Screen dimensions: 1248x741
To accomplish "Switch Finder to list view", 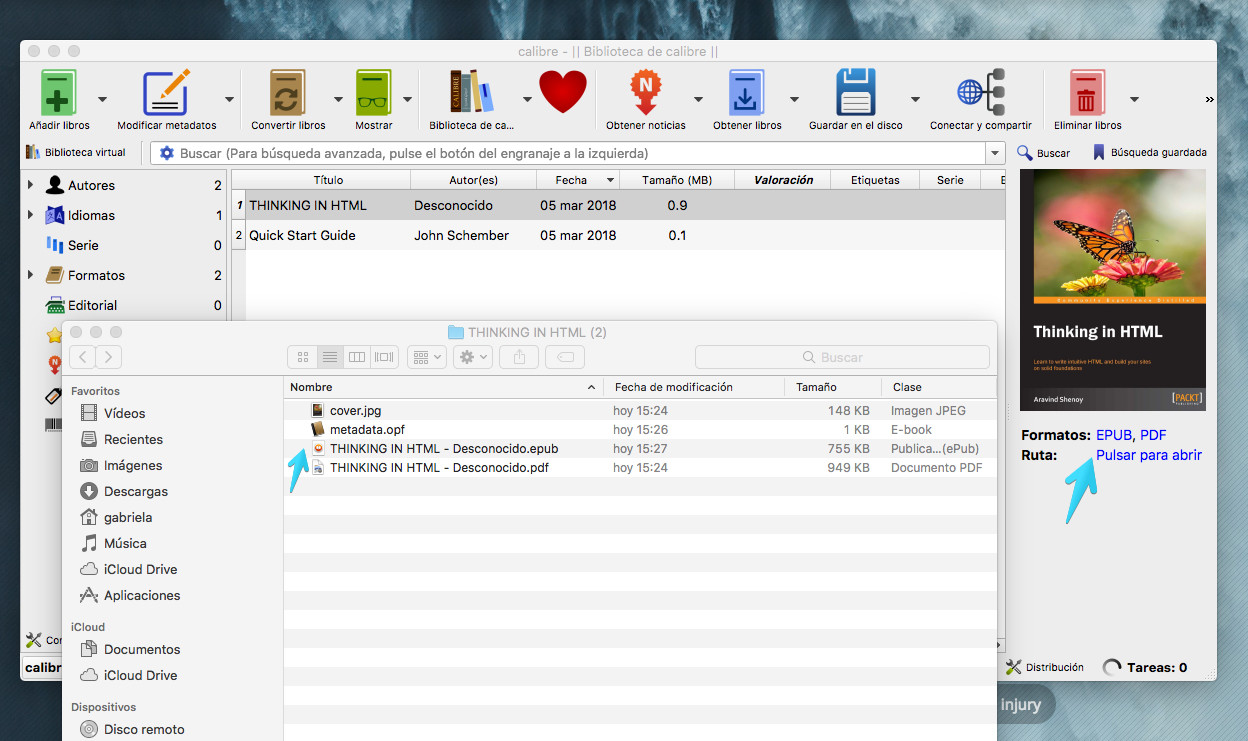I will click(x=330, y=357).
